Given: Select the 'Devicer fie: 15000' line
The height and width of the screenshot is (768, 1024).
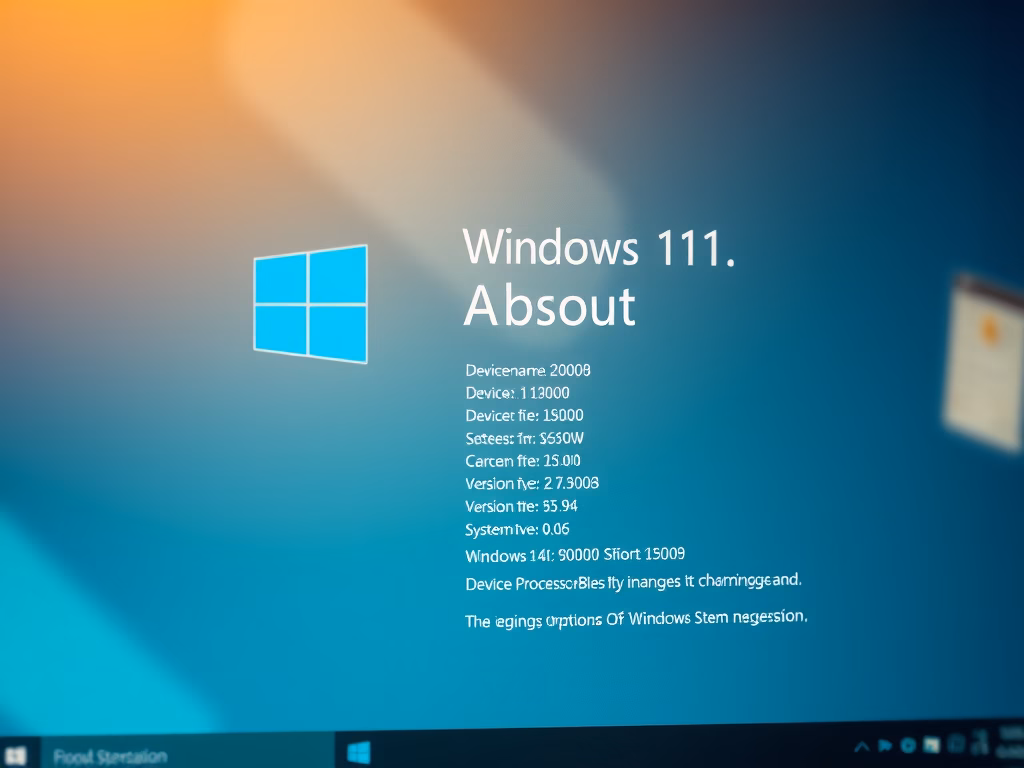Looking at the screenshot, I should click(x=524, y=415).
